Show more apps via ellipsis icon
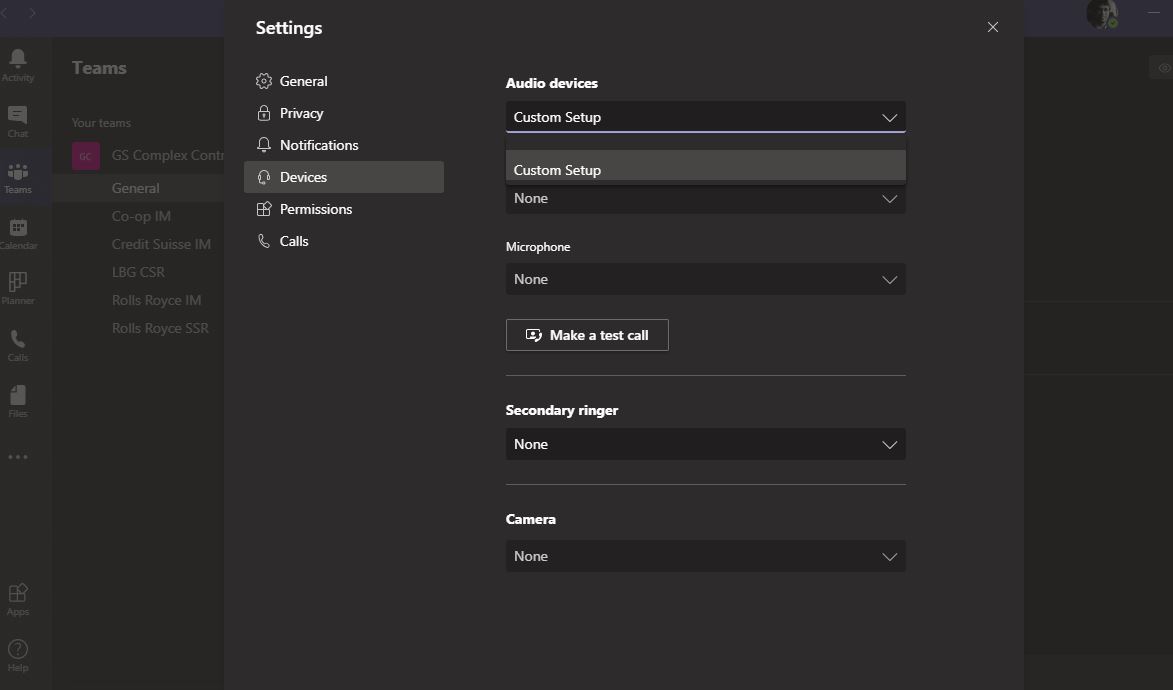 pos(18,457)
